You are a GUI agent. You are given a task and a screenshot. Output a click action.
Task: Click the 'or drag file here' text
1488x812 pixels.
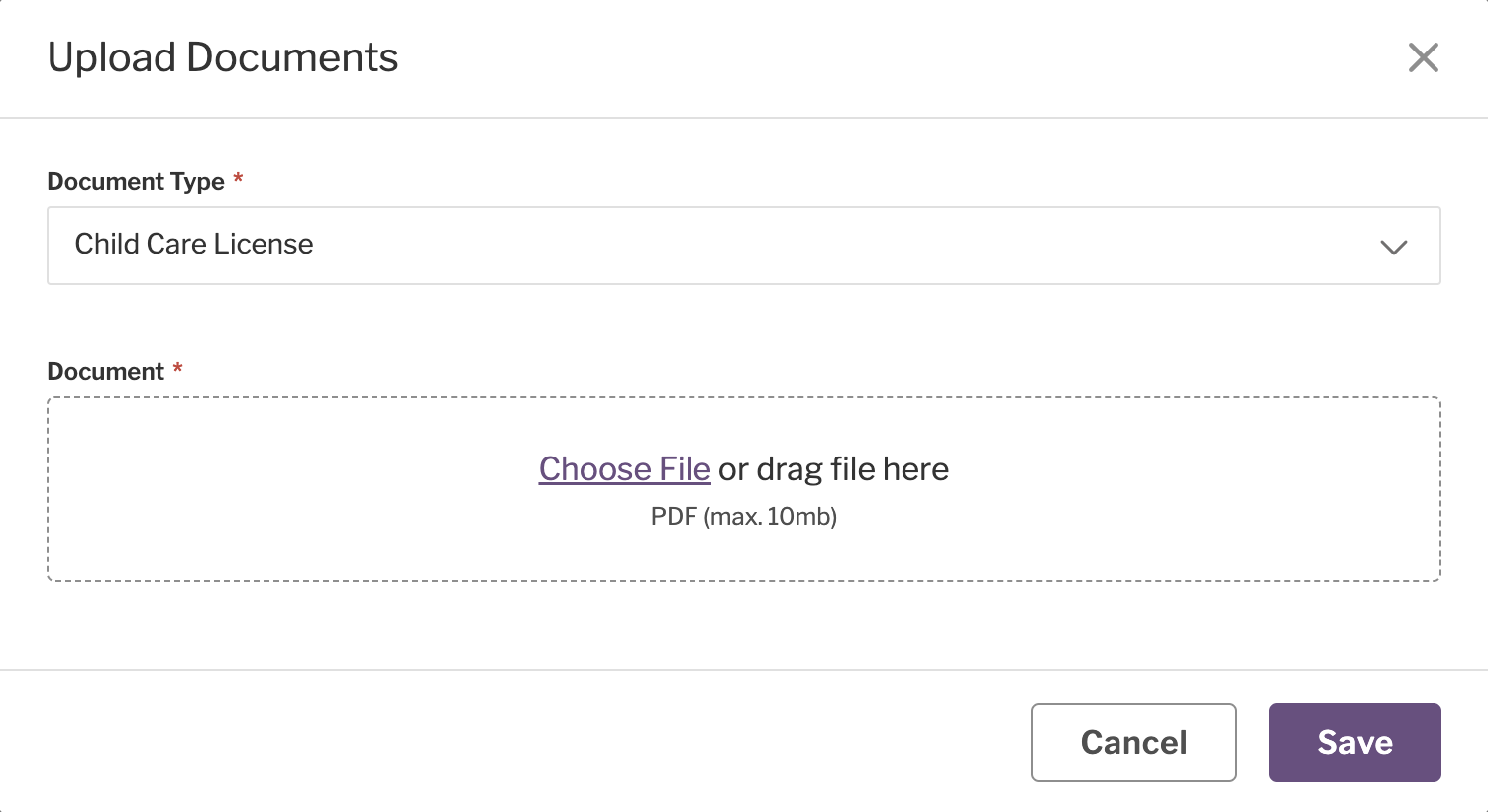pos(834,468)
